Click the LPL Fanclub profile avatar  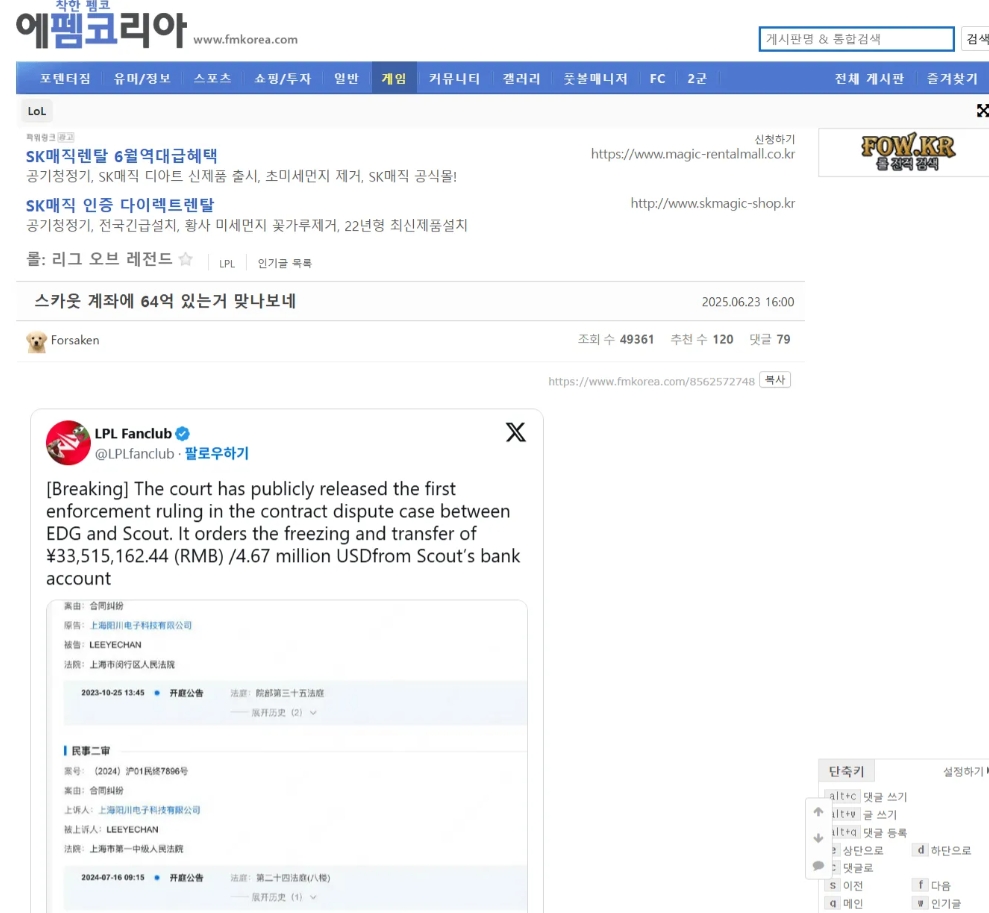coord(68,443)
